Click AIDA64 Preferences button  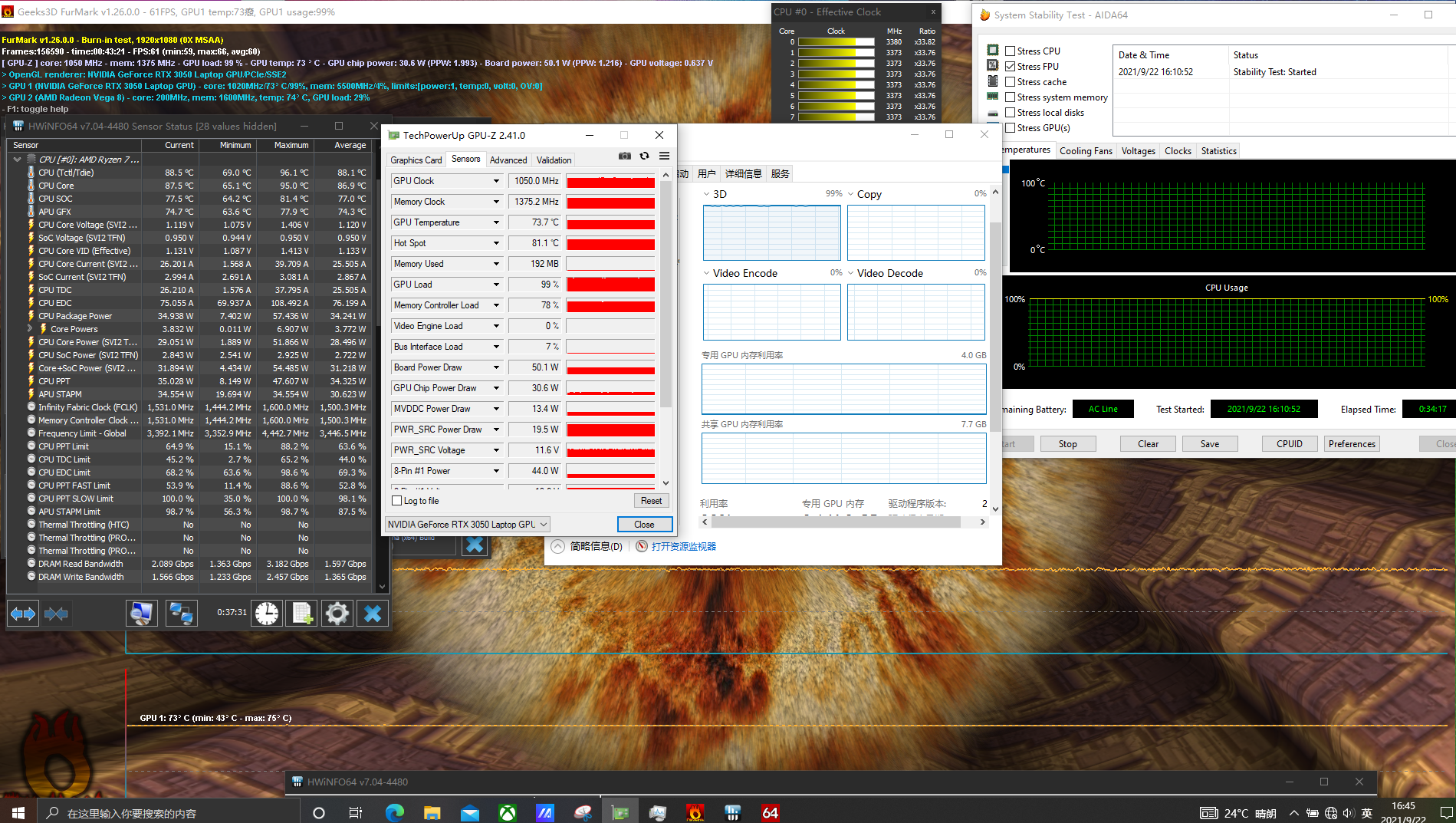pos(1352,444)
